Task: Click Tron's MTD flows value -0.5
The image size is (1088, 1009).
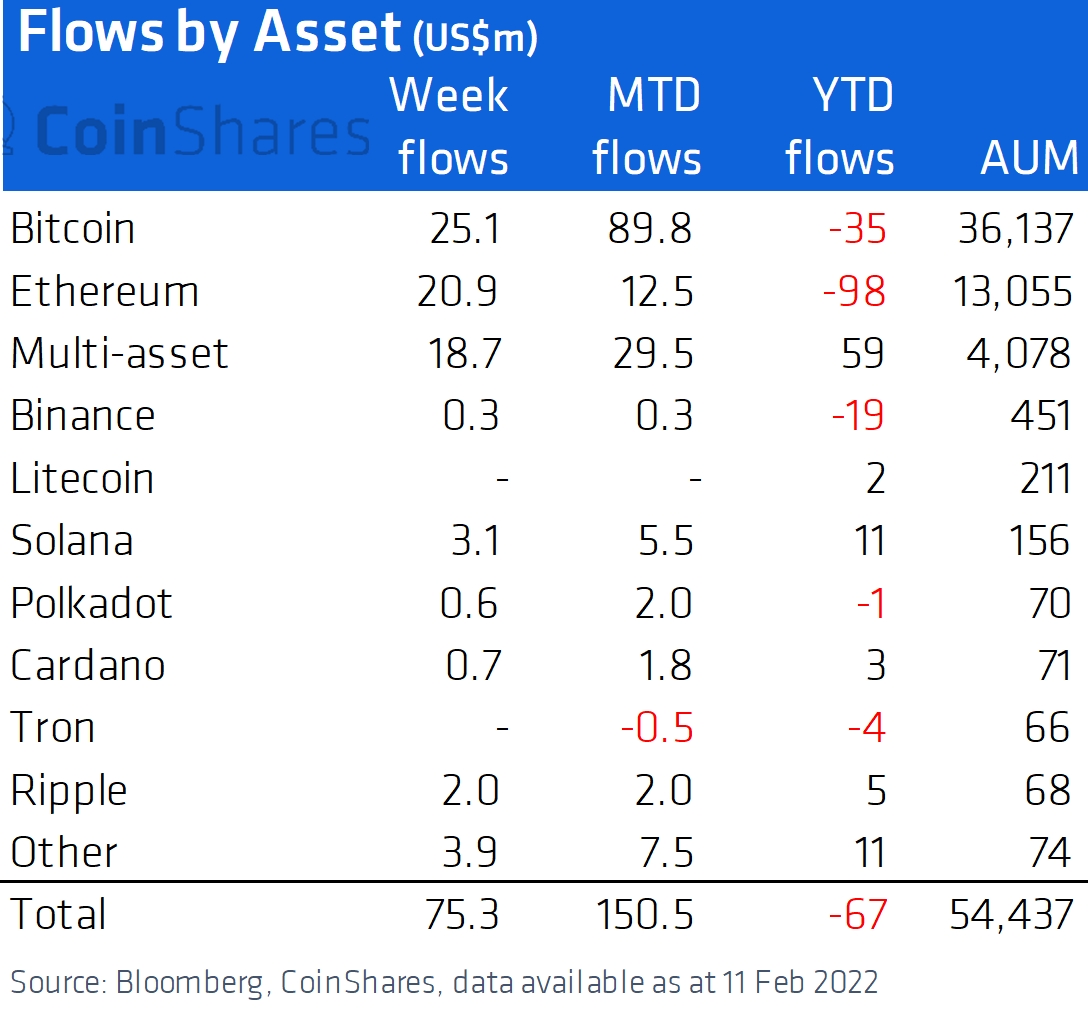Action: coord(657,728)
